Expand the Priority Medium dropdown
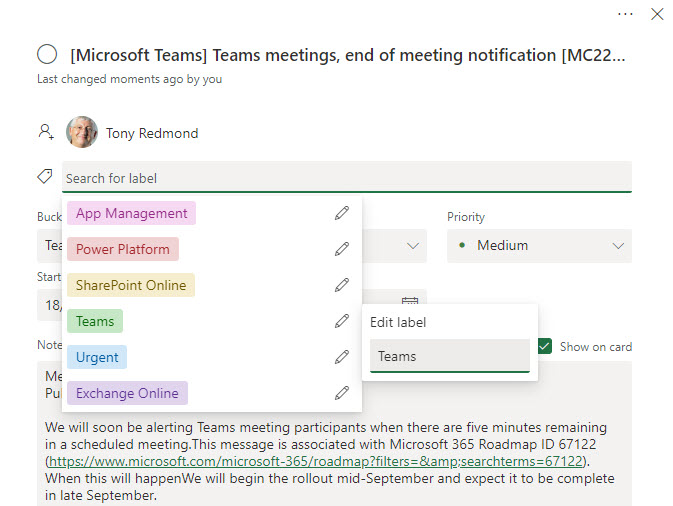Image resolution: width=673 pixels, height=506 pixels. [x=540, y=245]
